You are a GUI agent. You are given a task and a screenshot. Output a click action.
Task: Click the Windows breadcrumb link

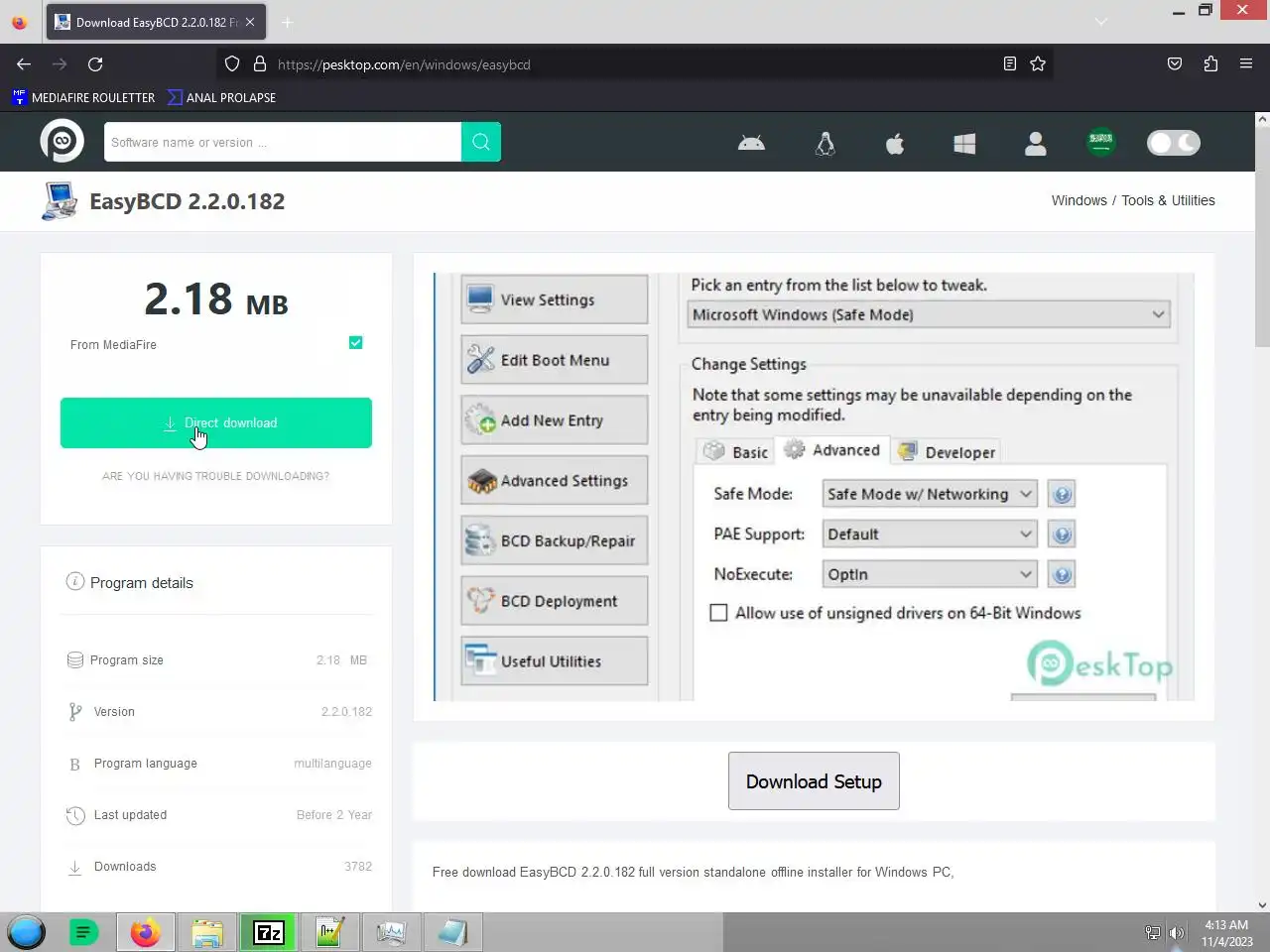coord(1079,200)
